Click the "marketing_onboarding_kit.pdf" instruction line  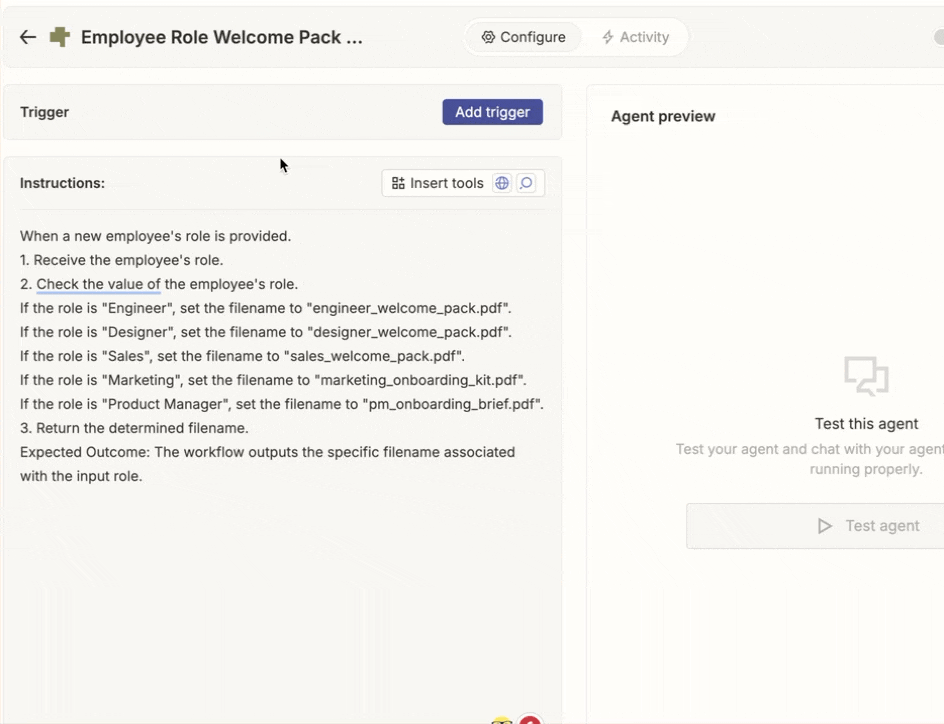(273, 380)
